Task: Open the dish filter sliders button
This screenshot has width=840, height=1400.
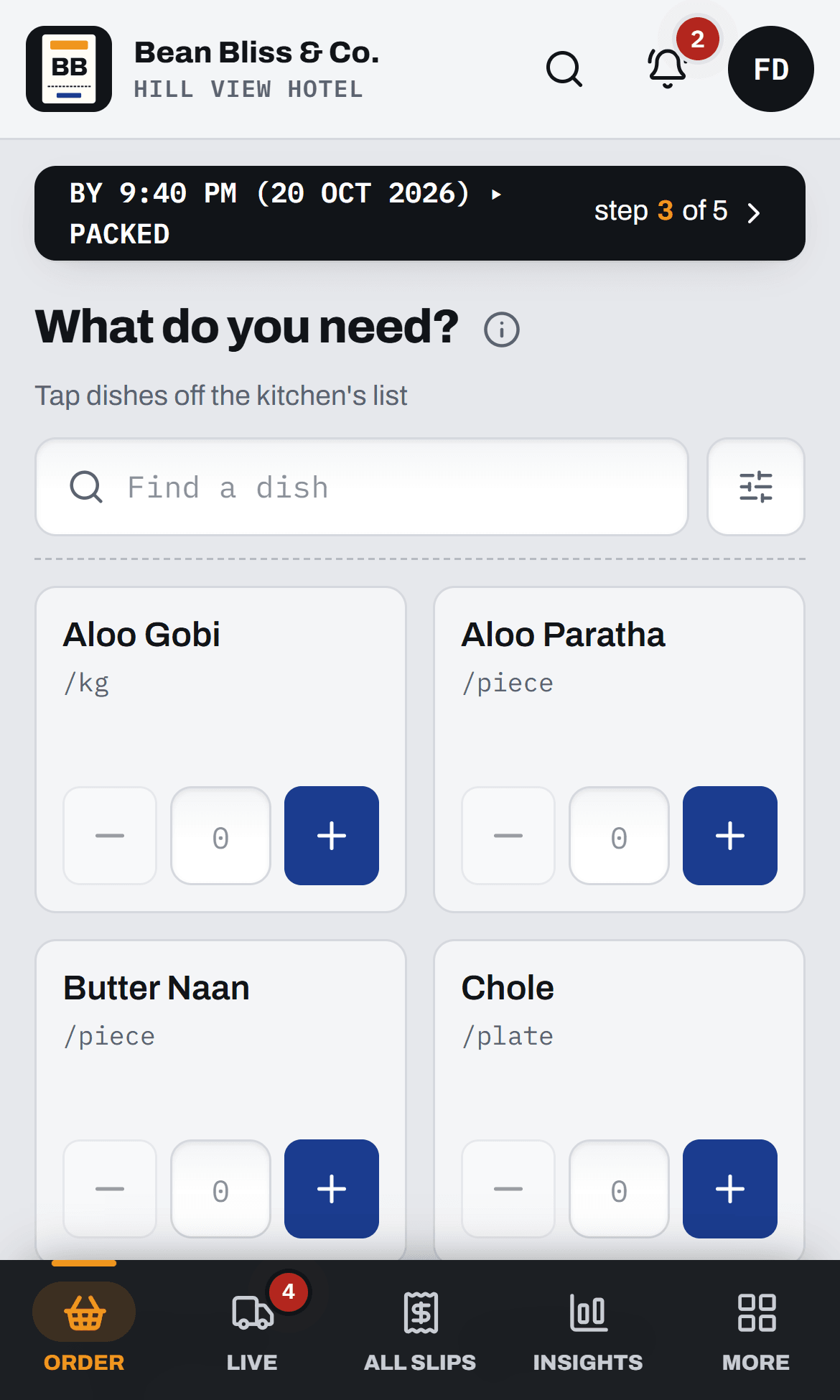Action: 756,487
